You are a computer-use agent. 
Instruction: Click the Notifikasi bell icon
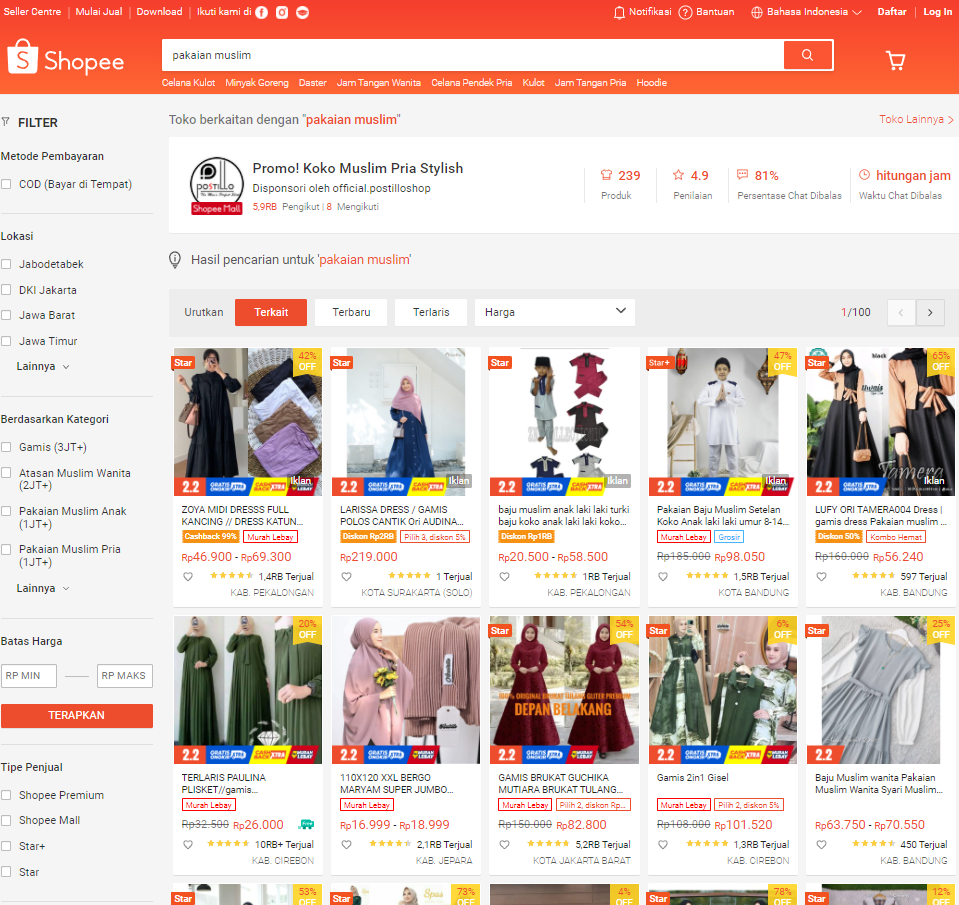(x=619, y=12)
